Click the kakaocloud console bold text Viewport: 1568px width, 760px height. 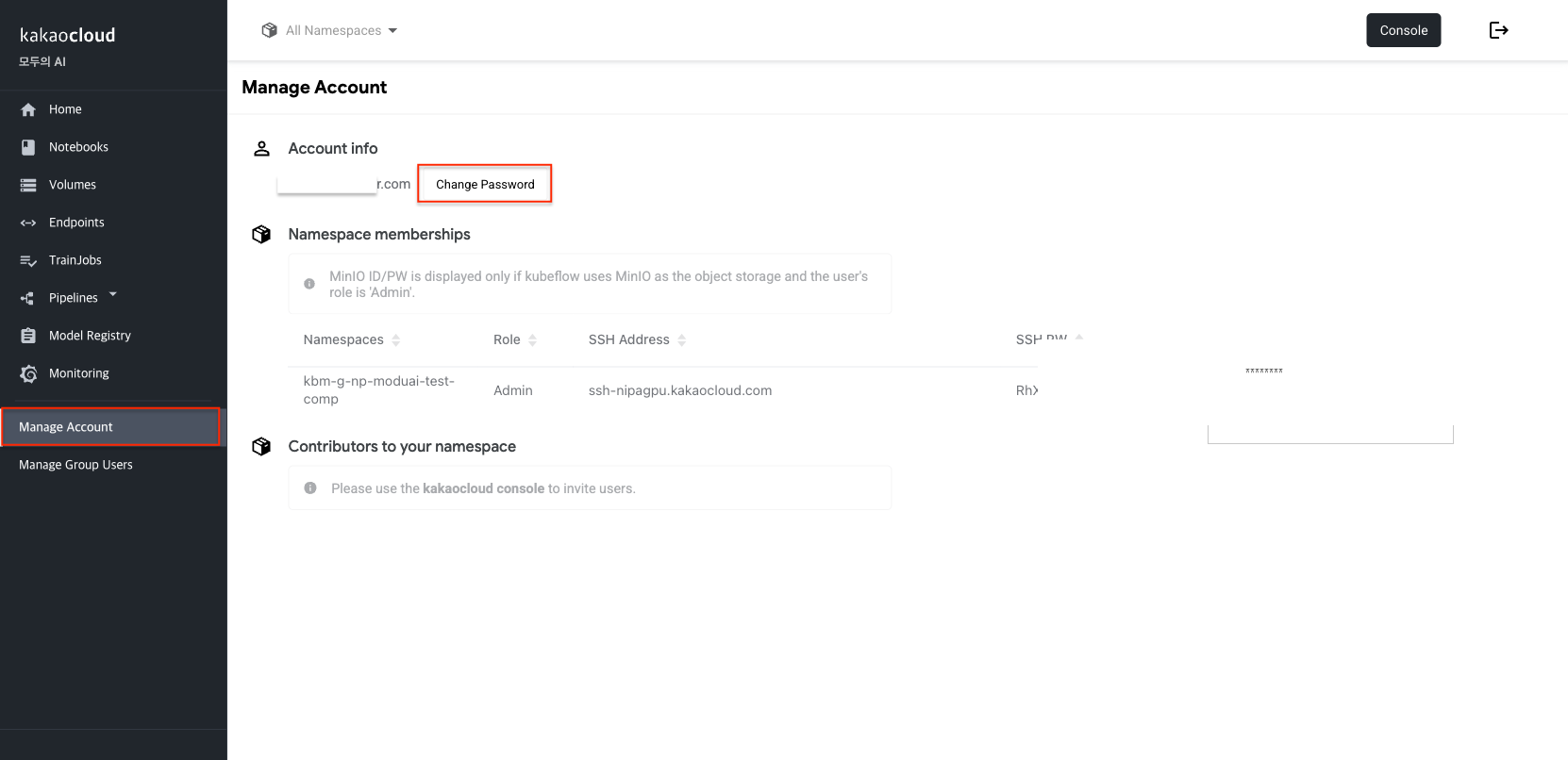click(484, 488)
